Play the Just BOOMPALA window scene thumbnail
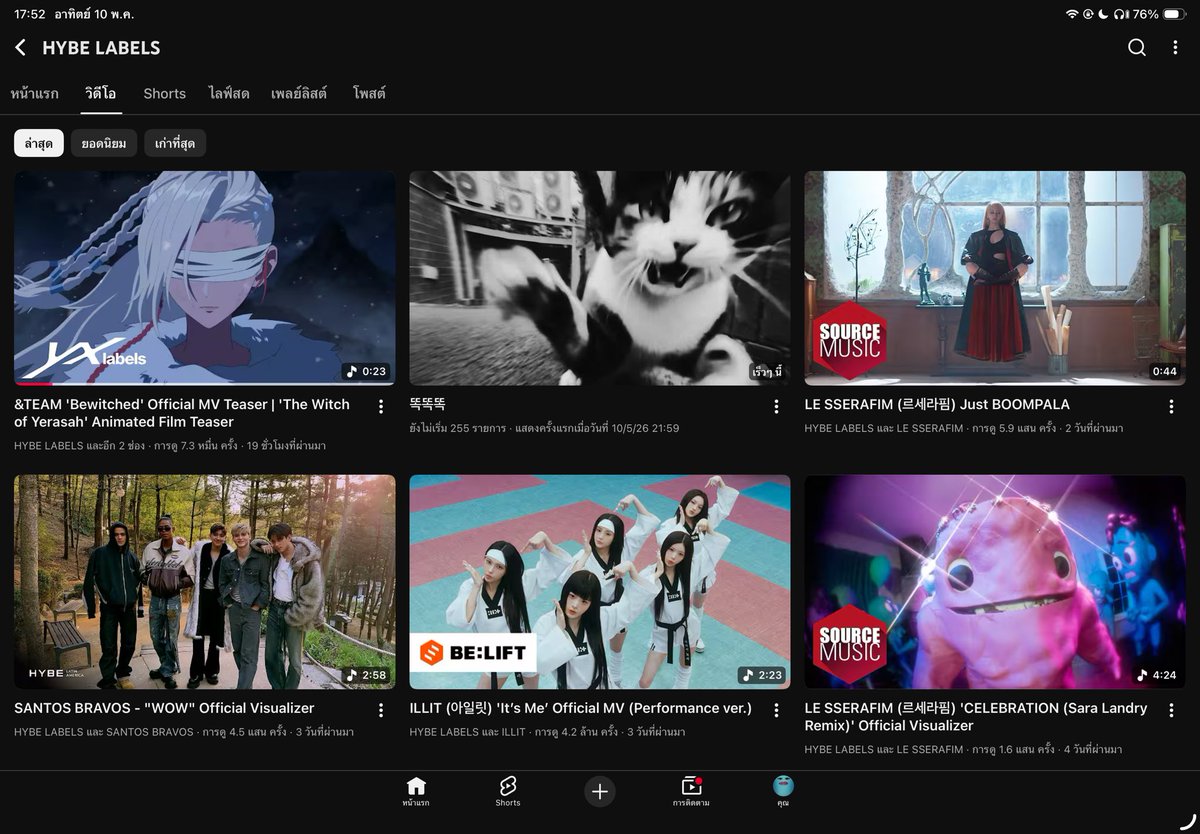 [x=995, y=278]
